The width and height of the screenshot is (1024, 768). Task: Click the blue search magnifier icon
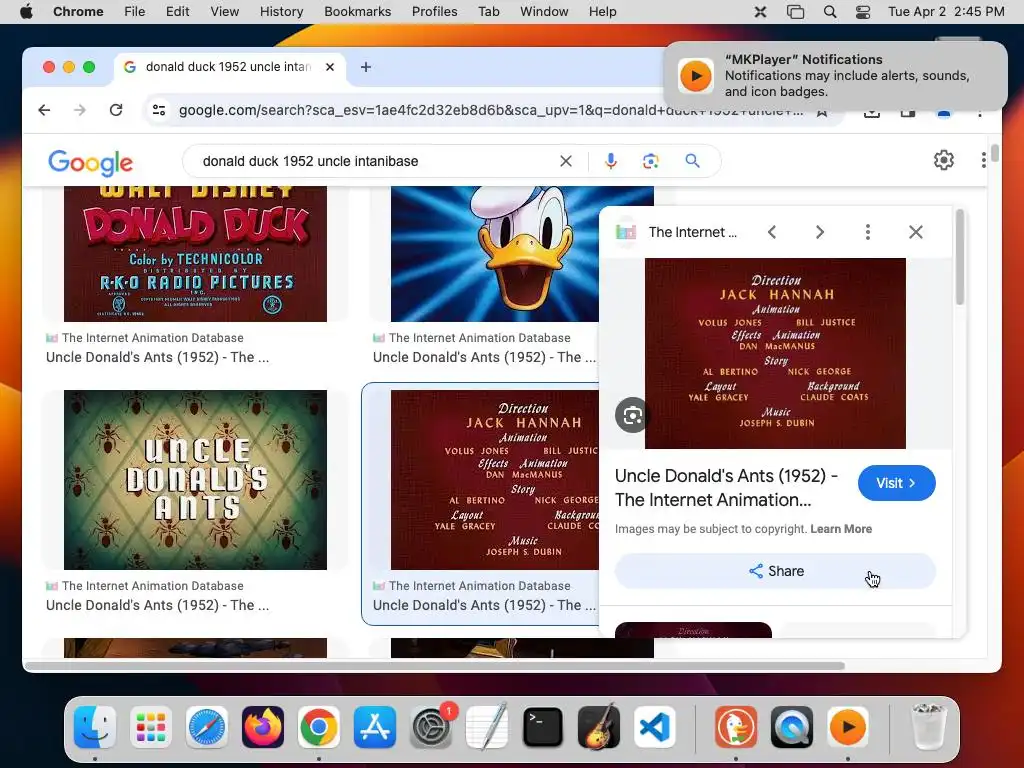692,161
